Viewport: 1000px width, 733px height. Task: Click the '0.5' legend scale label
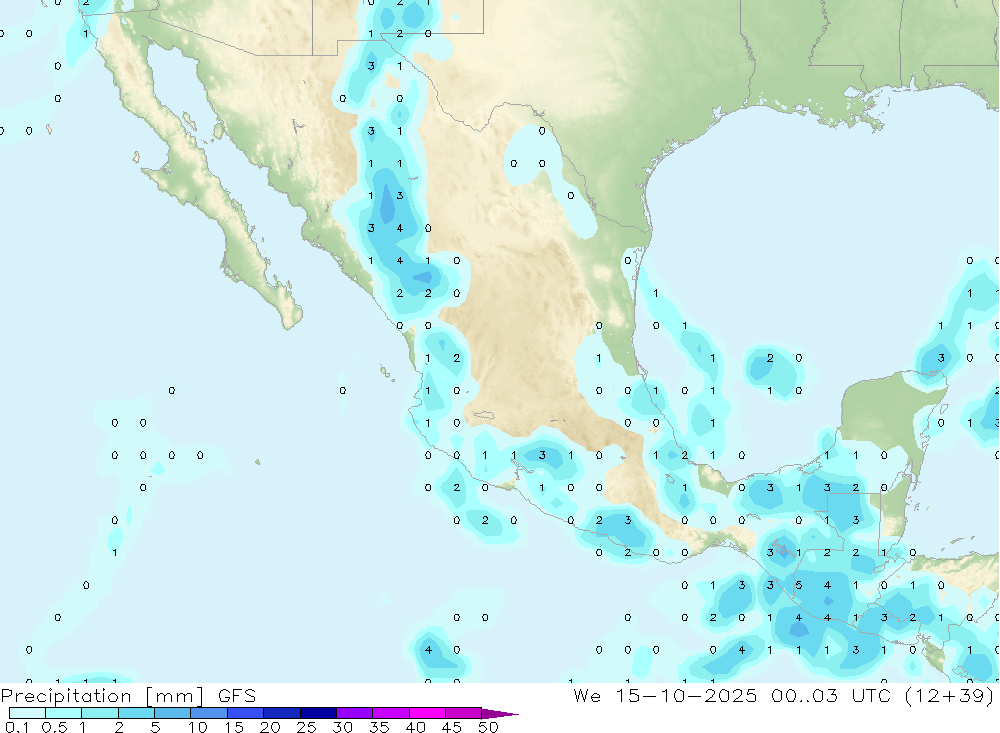54,727
